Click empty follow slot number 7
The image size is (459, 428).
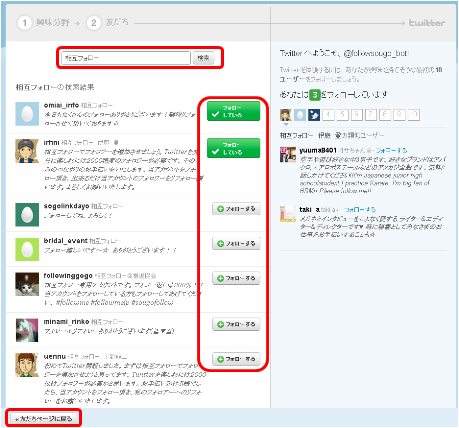[370, 115]
